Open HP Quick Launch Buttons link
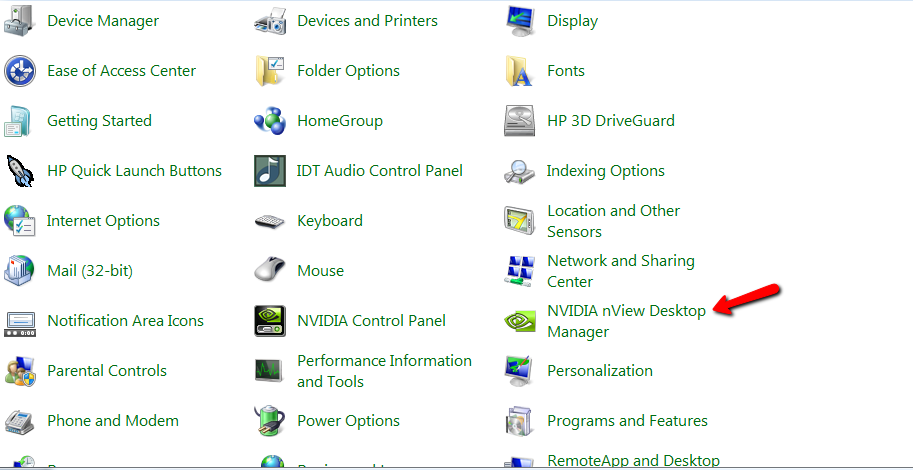Screen dimensions: 913x470 coord(135,171)
